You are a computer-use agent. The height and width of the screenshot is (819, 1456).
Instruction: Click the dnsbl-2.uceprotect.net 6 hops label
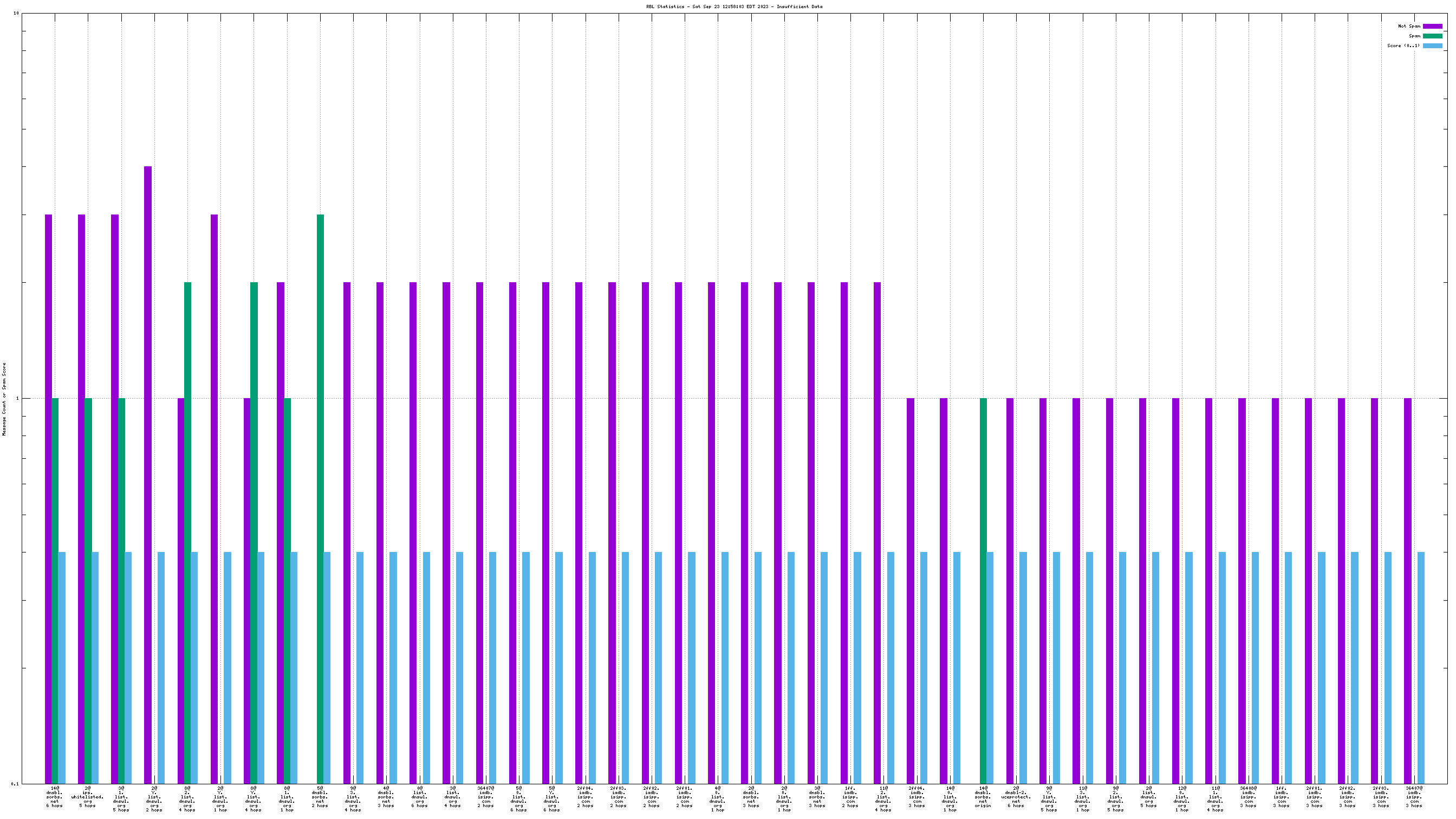tap(1016, 796)
